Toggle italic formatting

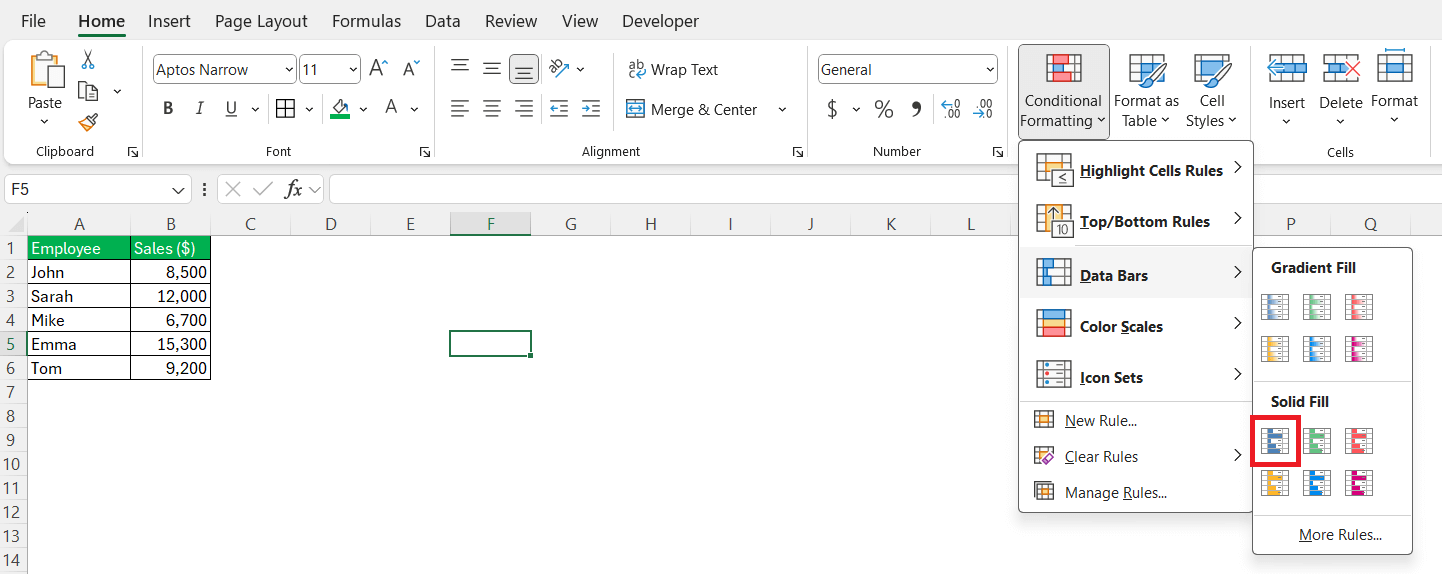click(199, 109)
